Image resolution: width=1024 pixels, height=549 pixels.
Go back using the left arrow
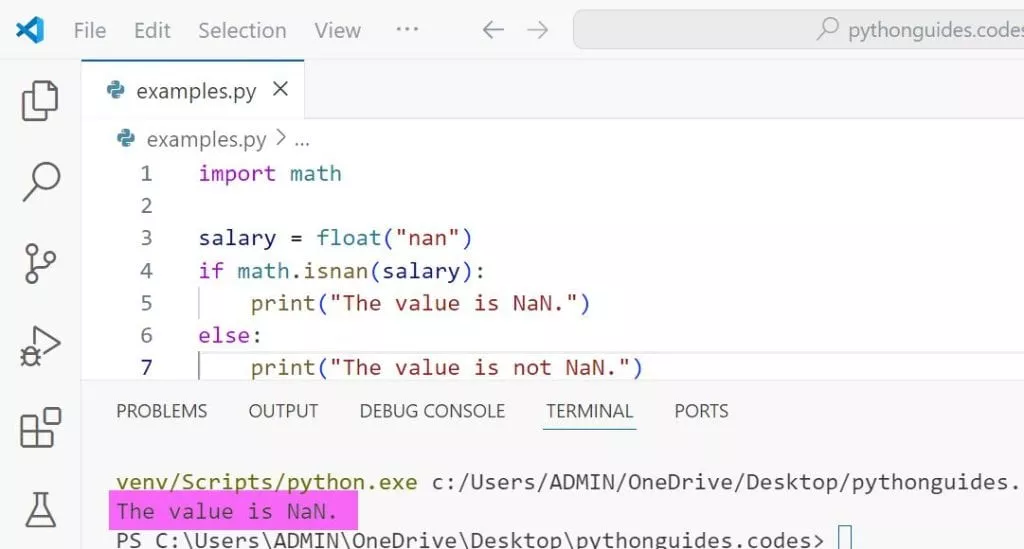[x=493, y=30]
